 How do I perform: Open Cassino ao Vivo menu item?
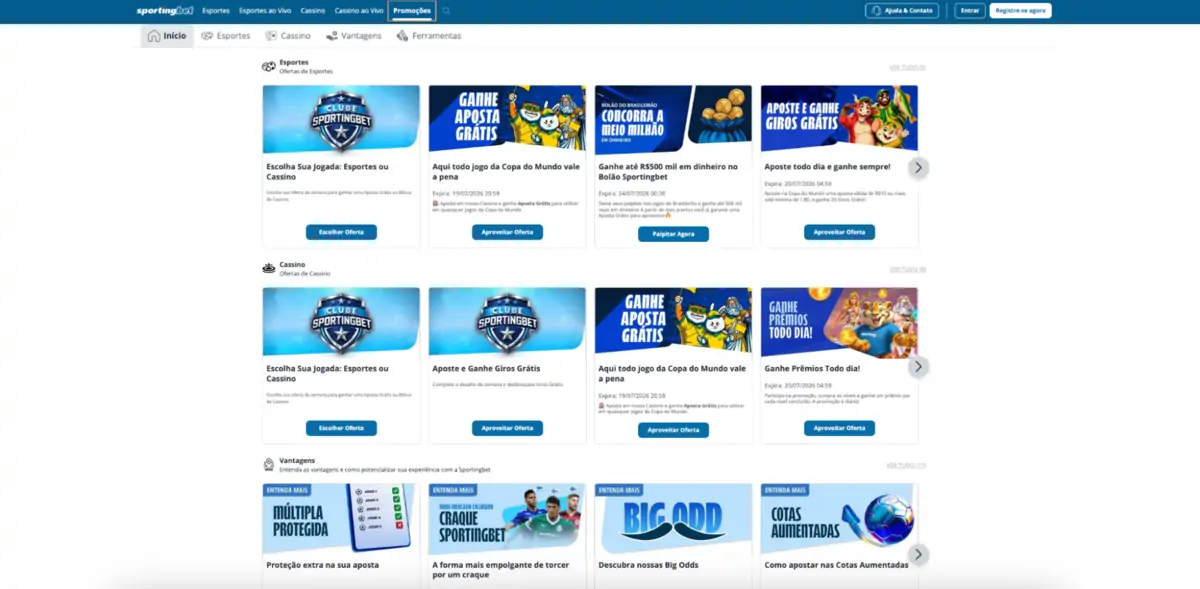point(359,10)
